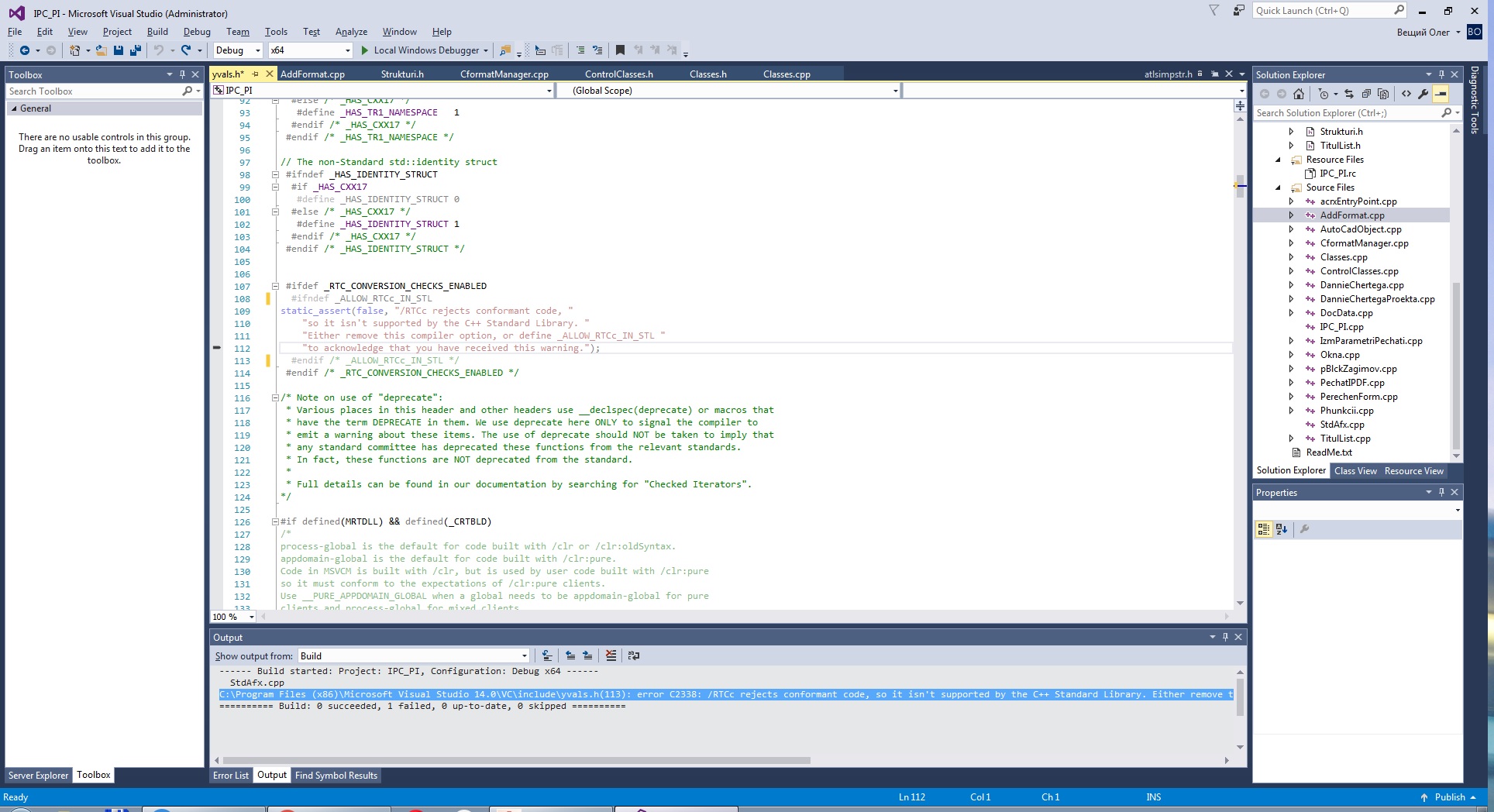Open the Debug menu

tap(197, 32)
